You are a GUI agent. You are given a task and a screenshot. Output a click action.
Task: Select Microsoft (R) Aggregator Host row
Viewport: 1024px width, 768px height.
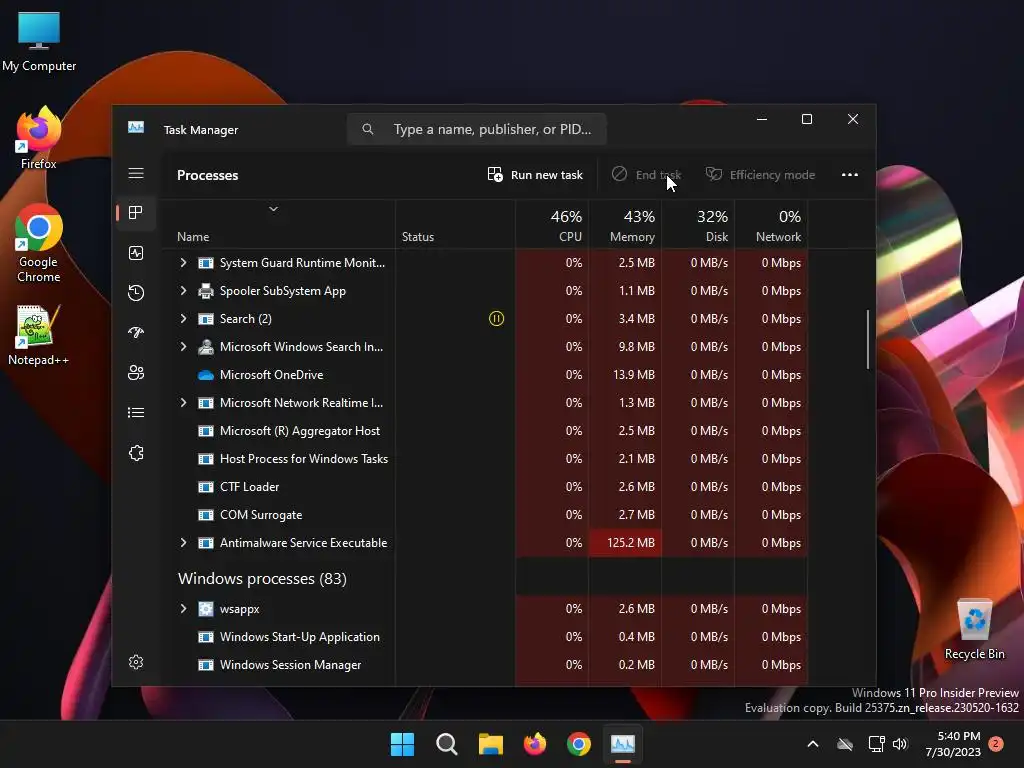[483, 431]
